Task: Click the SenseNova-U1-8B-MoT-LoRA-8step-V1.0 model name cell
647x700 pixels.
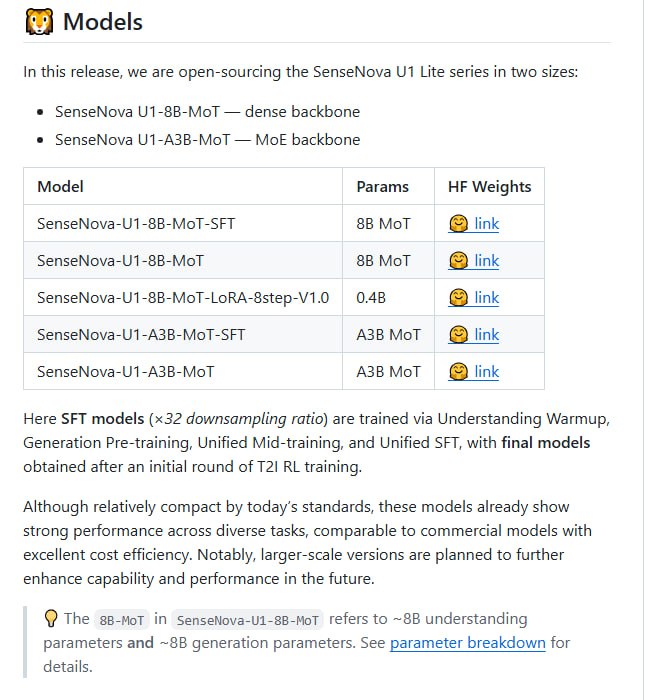Action: 183,298
